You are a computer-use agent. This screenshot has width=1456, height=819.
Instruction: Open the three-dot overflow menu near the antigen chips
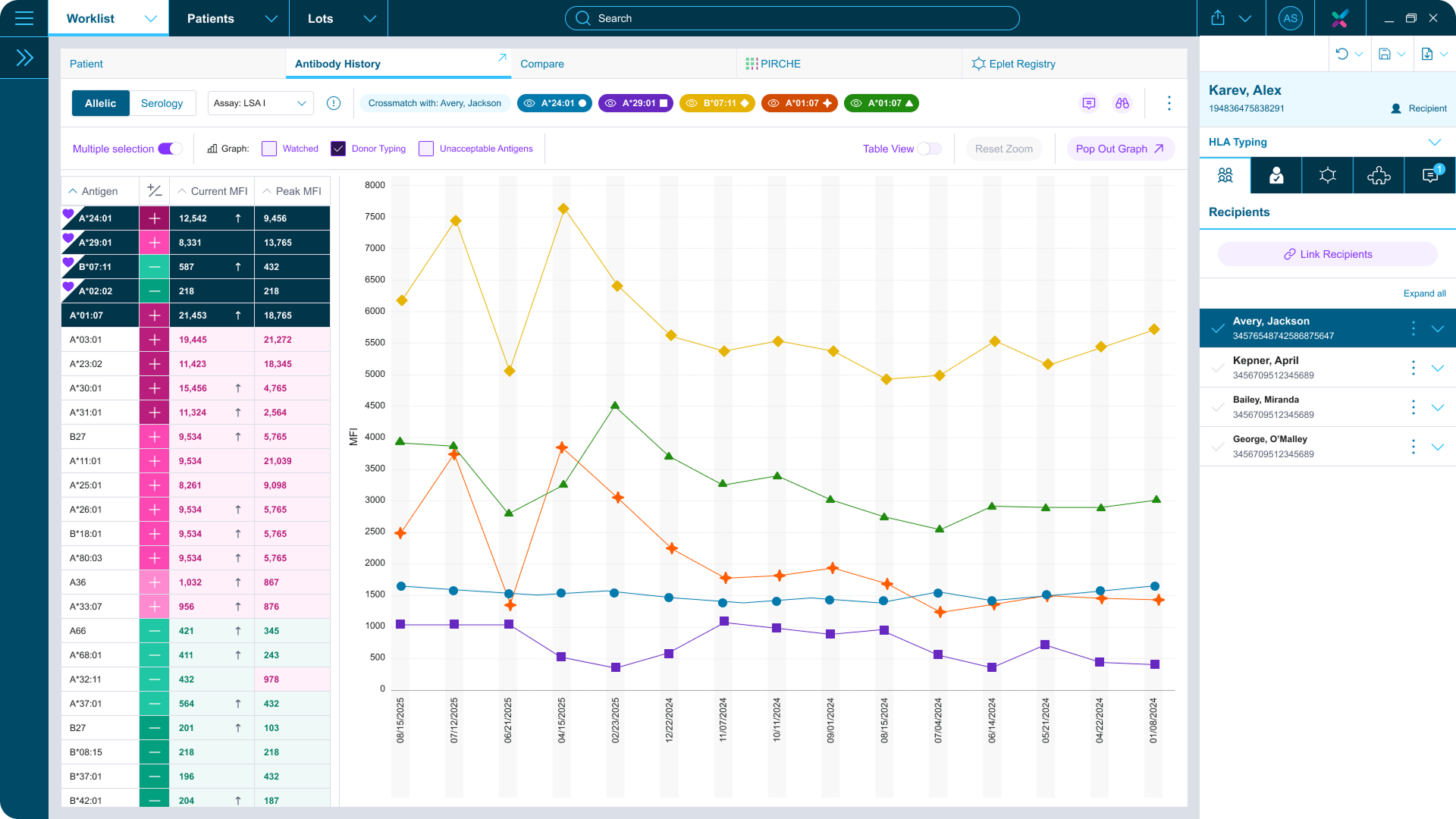pos(1169,103)
